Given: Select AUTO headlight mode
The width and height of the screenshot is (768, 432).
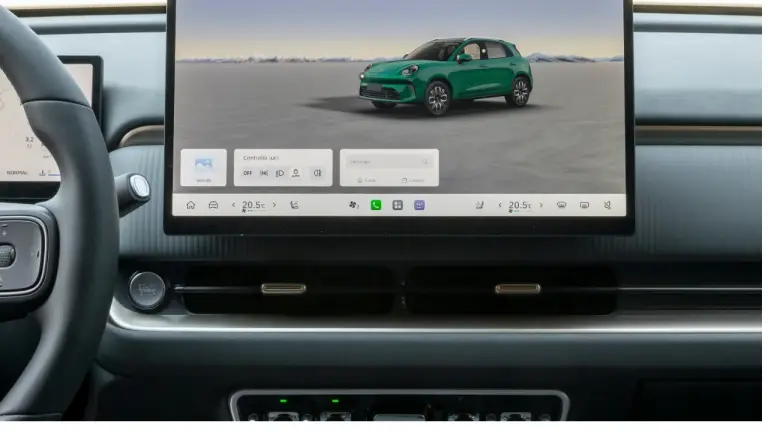Looking at the screenshot, I should [296, 173].
